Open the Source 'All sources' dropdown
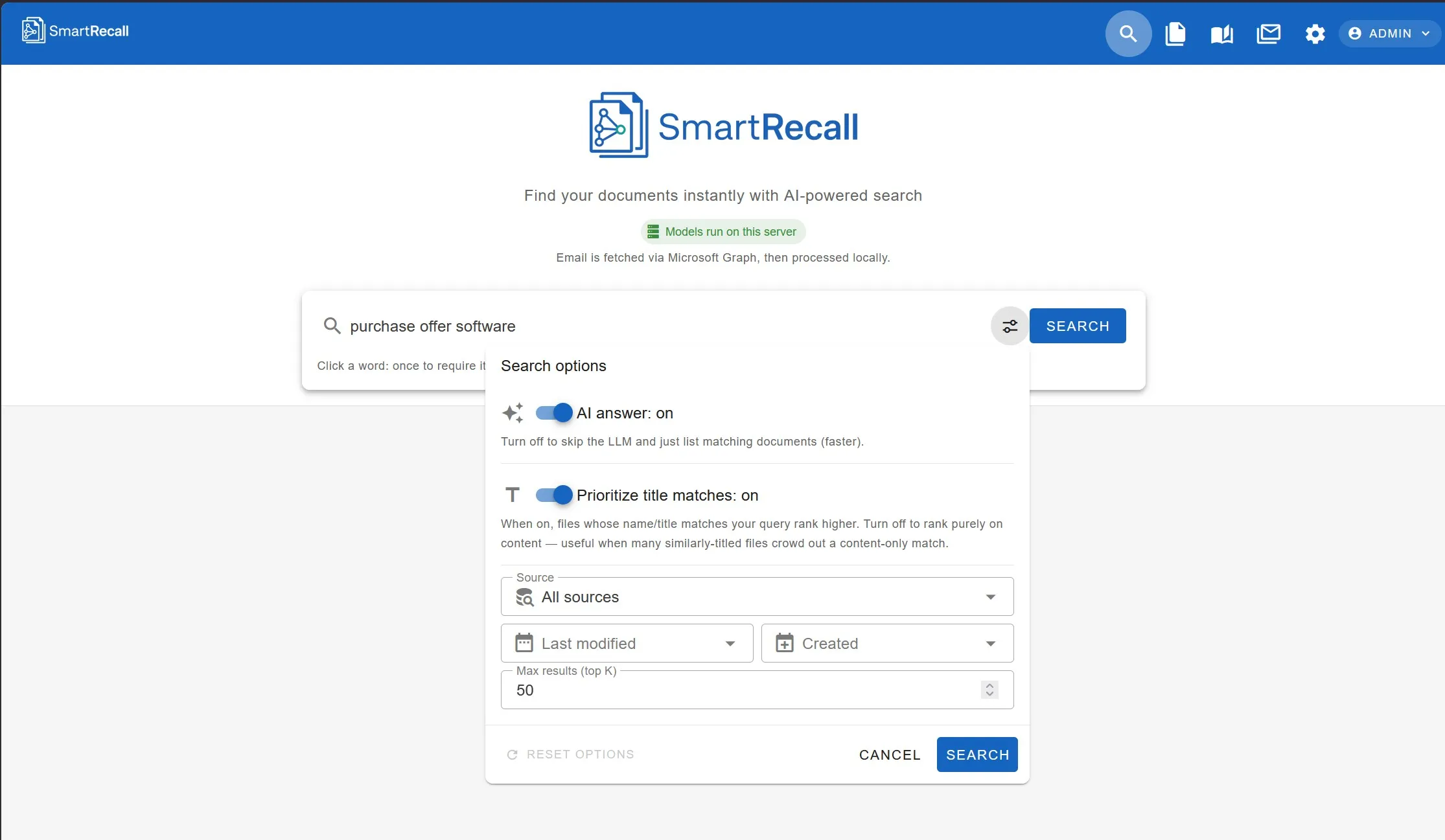Screen dimensions: 1445x840 (757, 596)
